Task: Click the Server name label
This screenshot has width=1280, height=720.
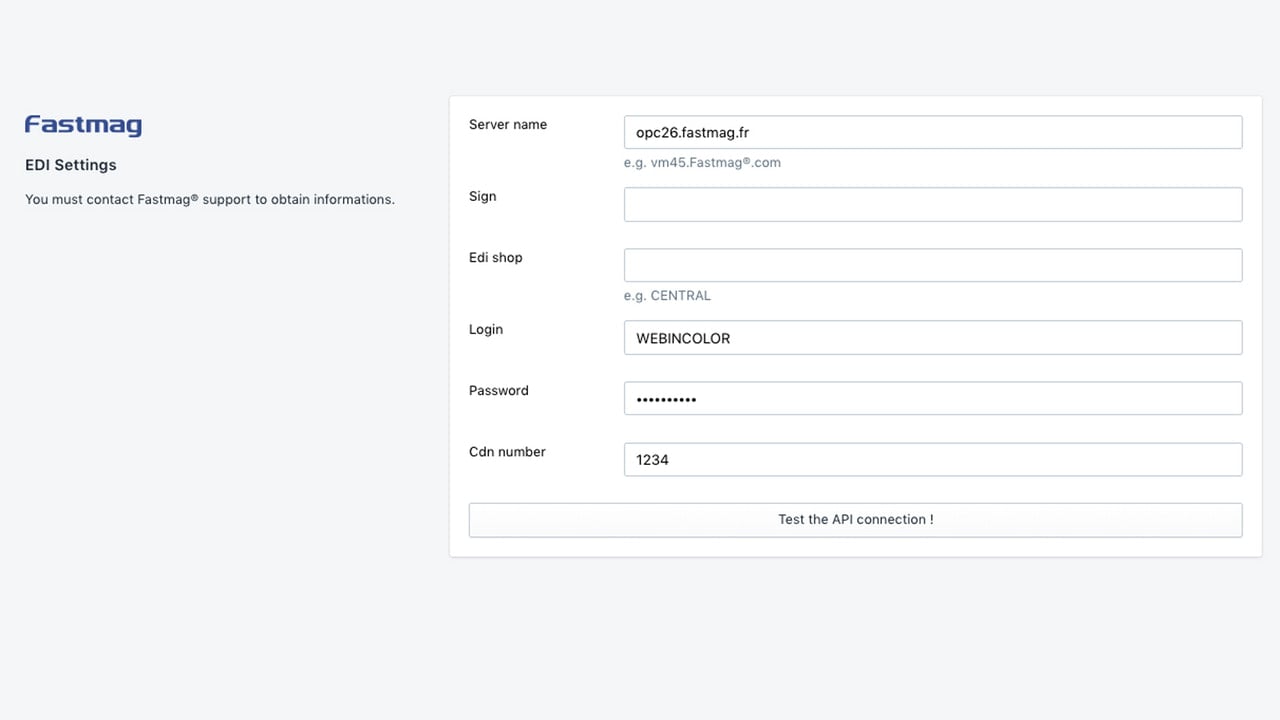Action: pyautogui.click(x=508, y=124)
